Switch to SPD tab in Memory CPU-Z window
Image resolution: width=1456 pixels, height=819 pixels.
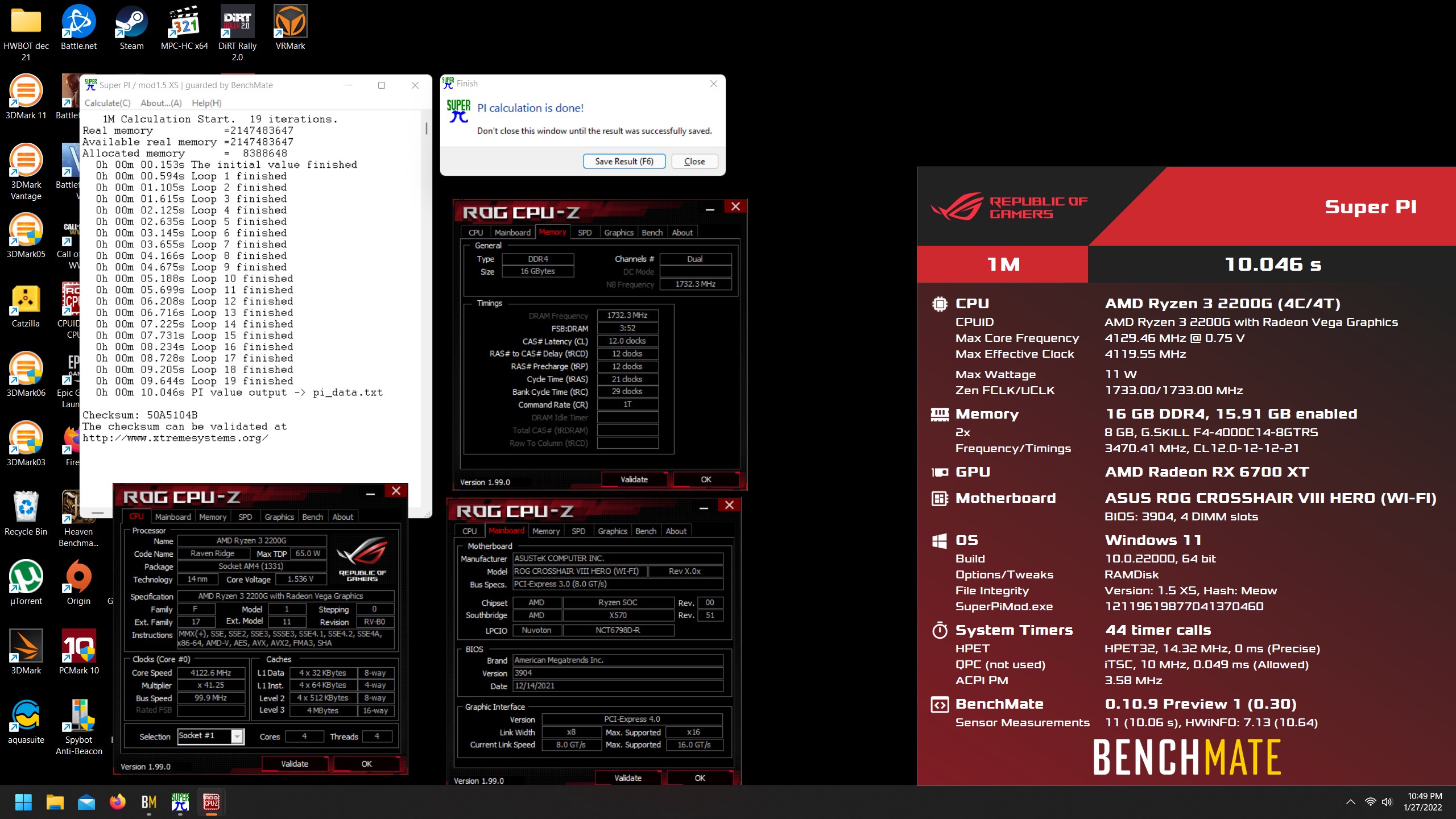point(585,233)
